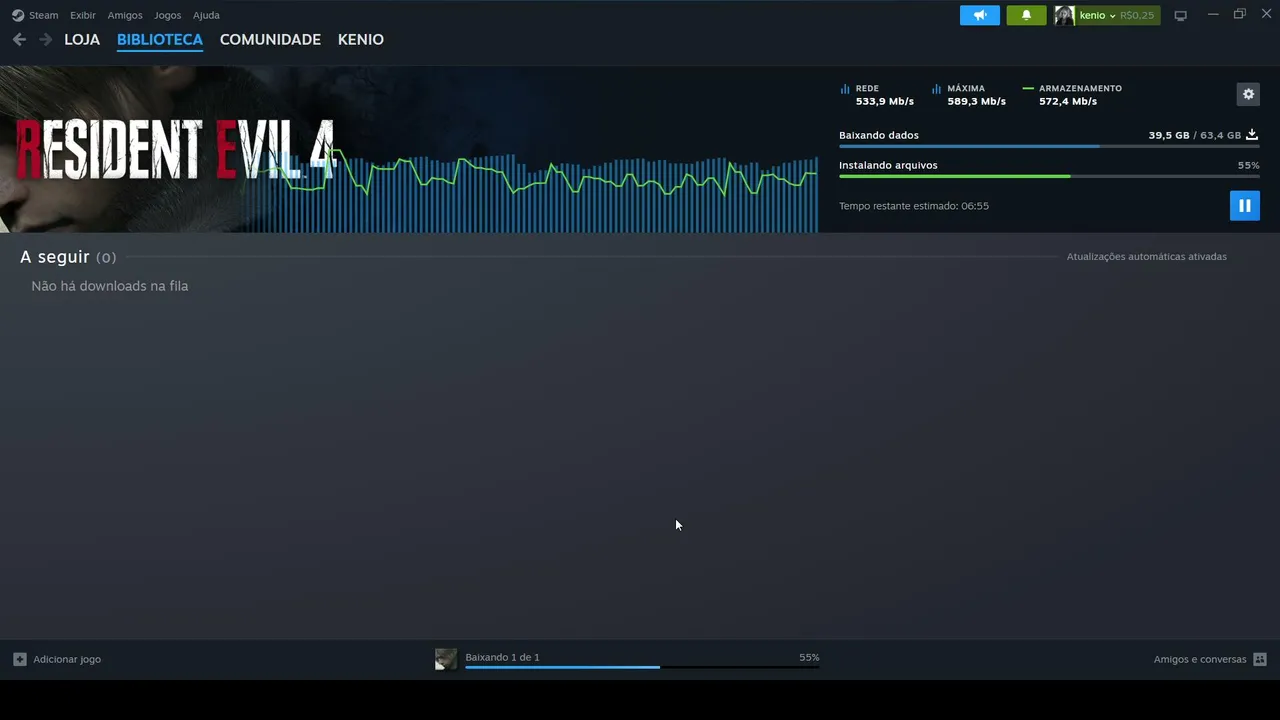The height and width of the screenshot is (720, 1280).
Task: Open the COMUNIDADE tab
Action: coord(270,39)
